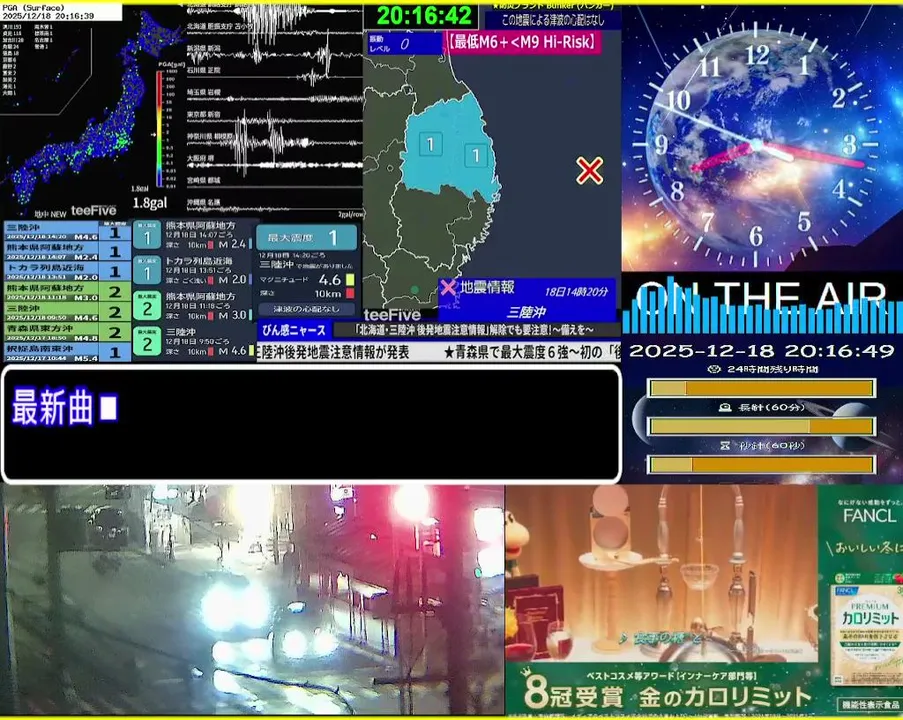
Task: Click the night street live camera feed
Action: point(252,600)
